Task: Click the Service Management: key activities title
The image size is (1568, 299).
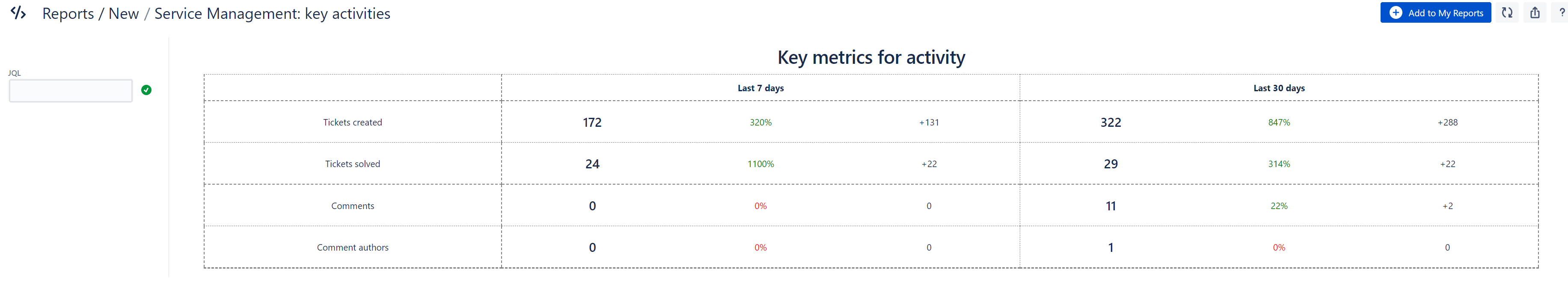Action: 272,13
